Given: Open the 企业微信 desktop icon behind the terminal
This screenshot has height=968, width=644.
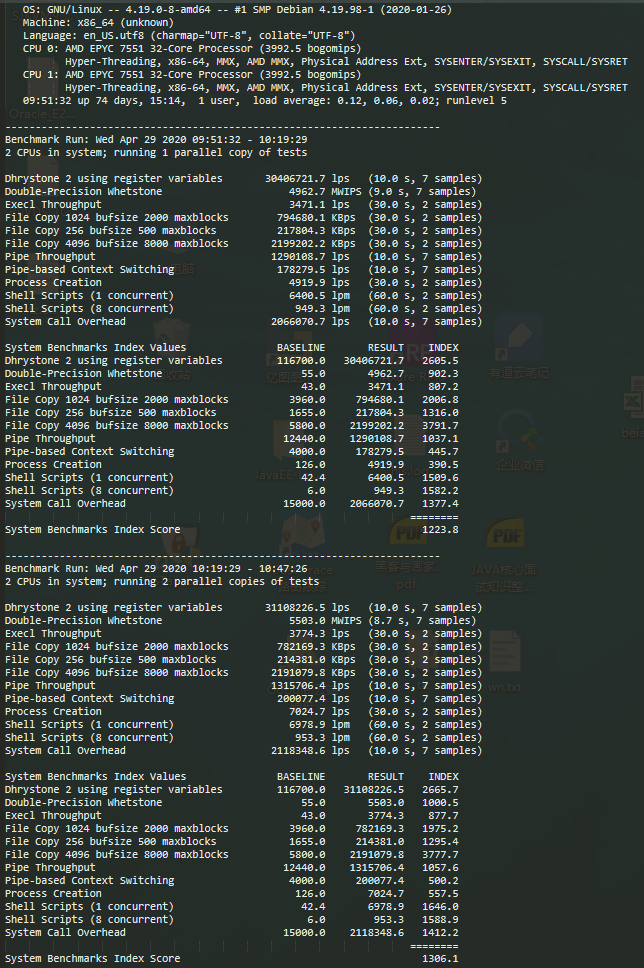Looking at the screenshot, I should pyautogui.click(x=519, y=440).
